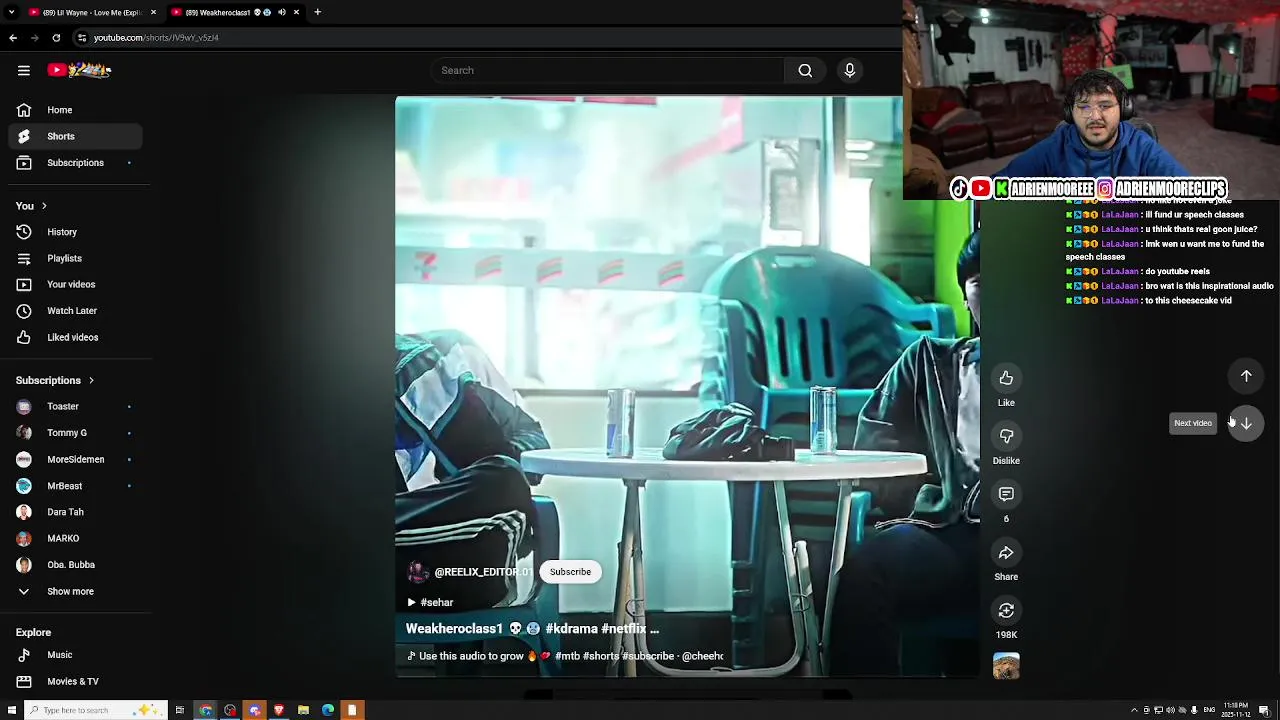Focus the YouTube Search field
Viewport: 1280px width, 720px height.
click(608, 70)
